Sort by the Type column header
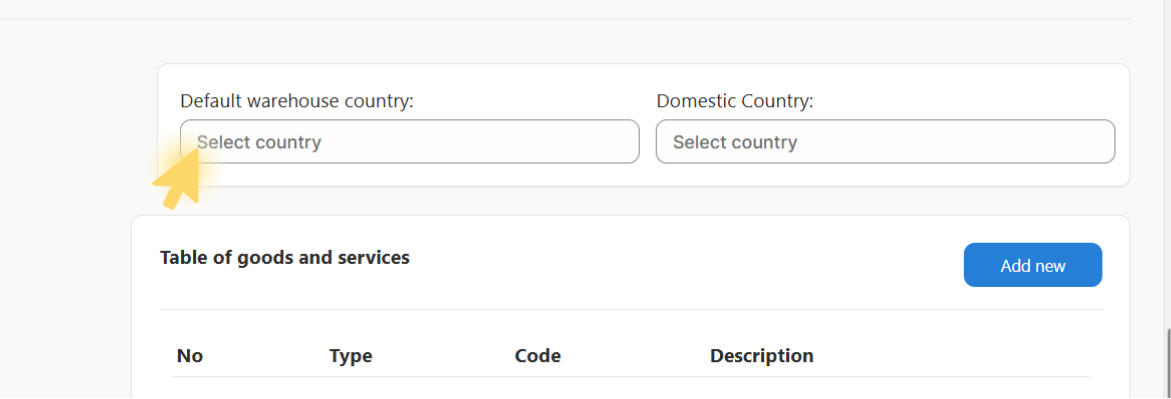Viewport: 1171px width, 399px height. coord(350,356)
